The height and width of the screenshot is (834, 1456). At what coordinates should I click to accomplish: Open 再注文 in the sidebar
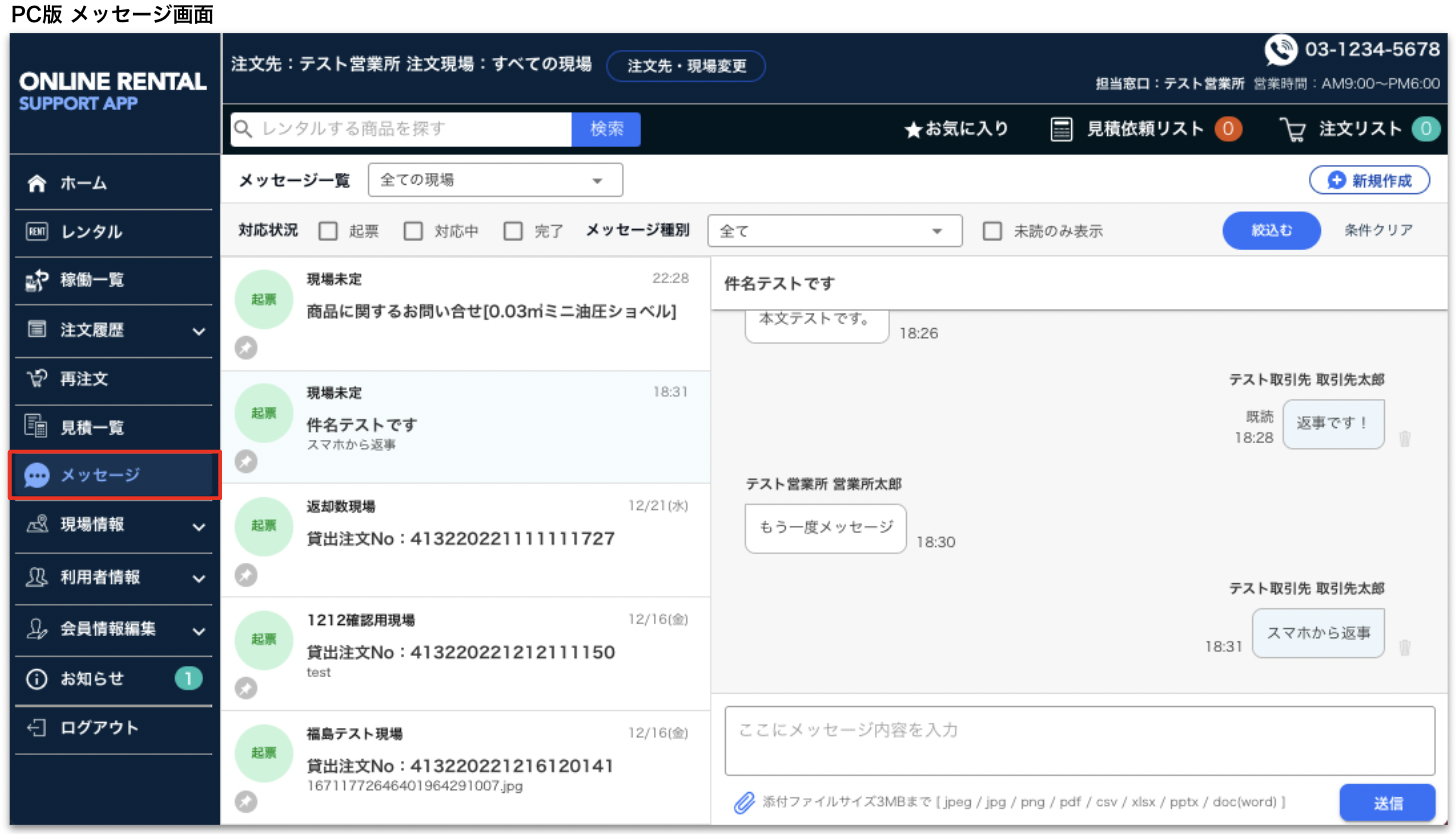tap(116, 379)
